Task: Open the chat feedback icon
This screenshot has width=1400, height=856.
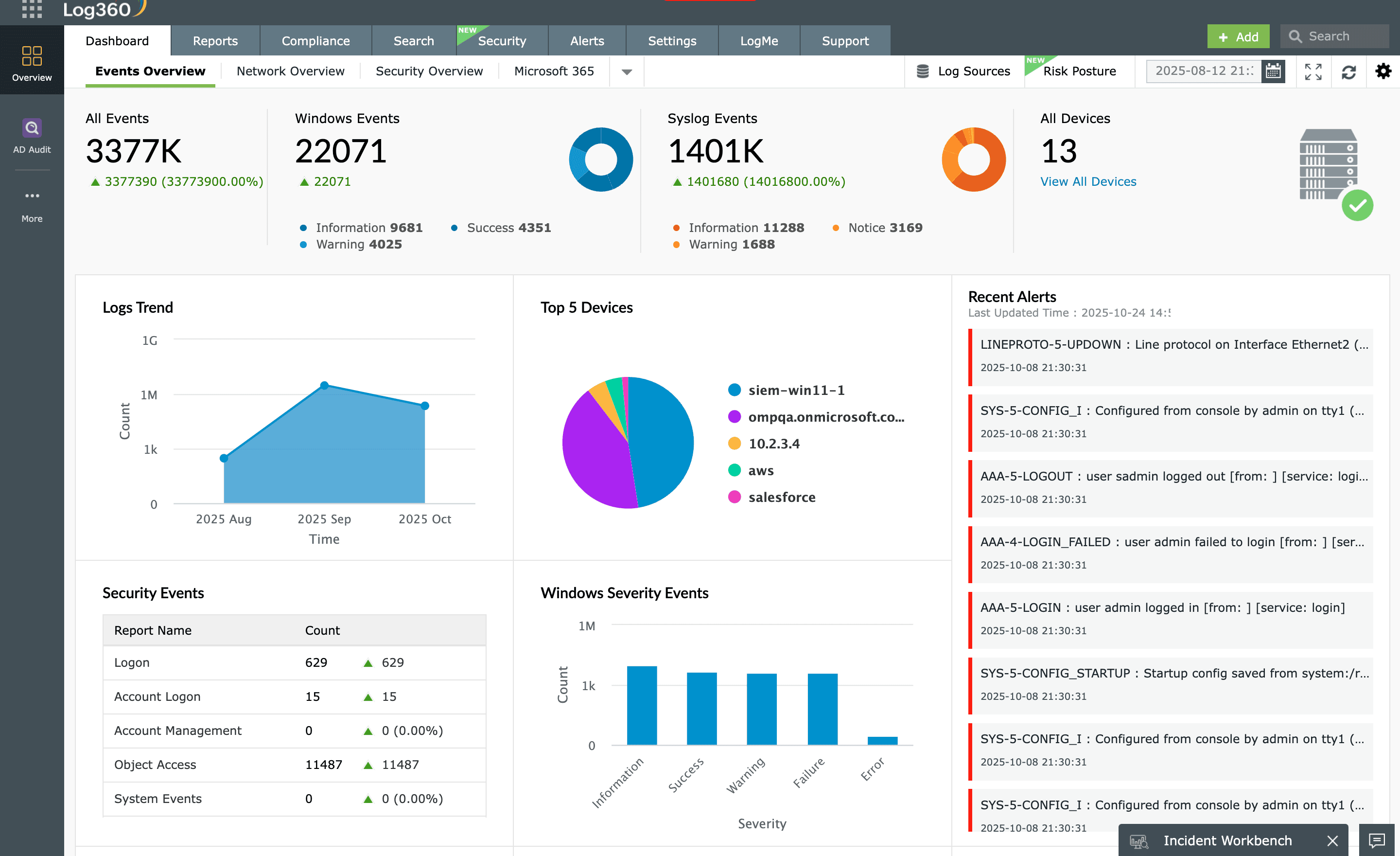Action: pyautogui.click(x=1376, y=840)
